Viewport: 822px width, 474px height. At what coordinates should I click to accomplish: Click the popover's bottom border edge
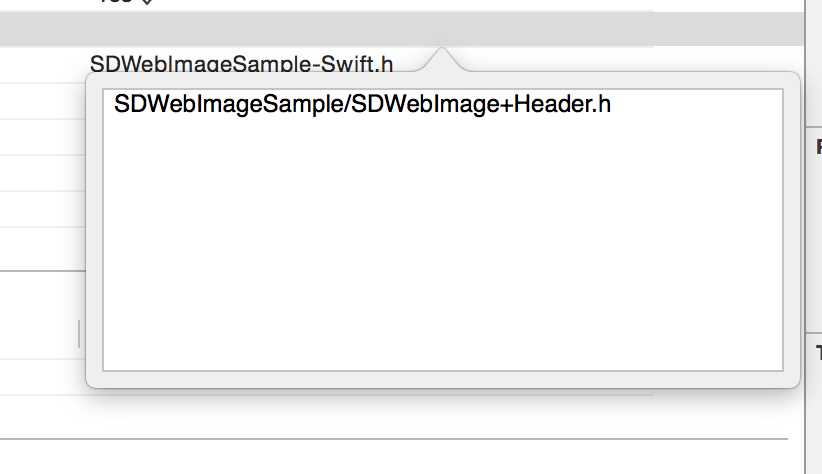click(x=442, y=386)
